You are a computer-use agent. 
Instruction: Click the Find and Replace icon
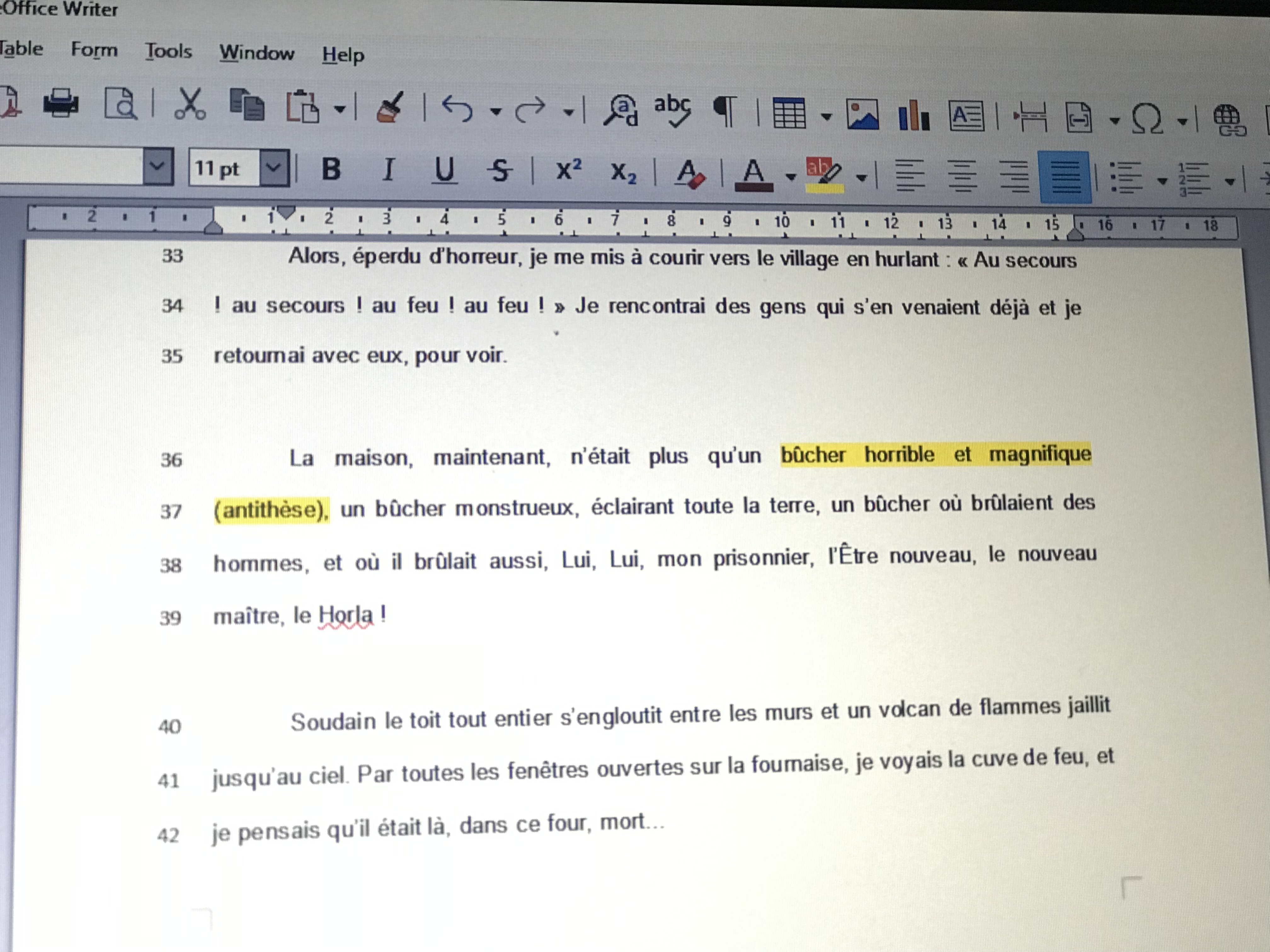point(621,110)
